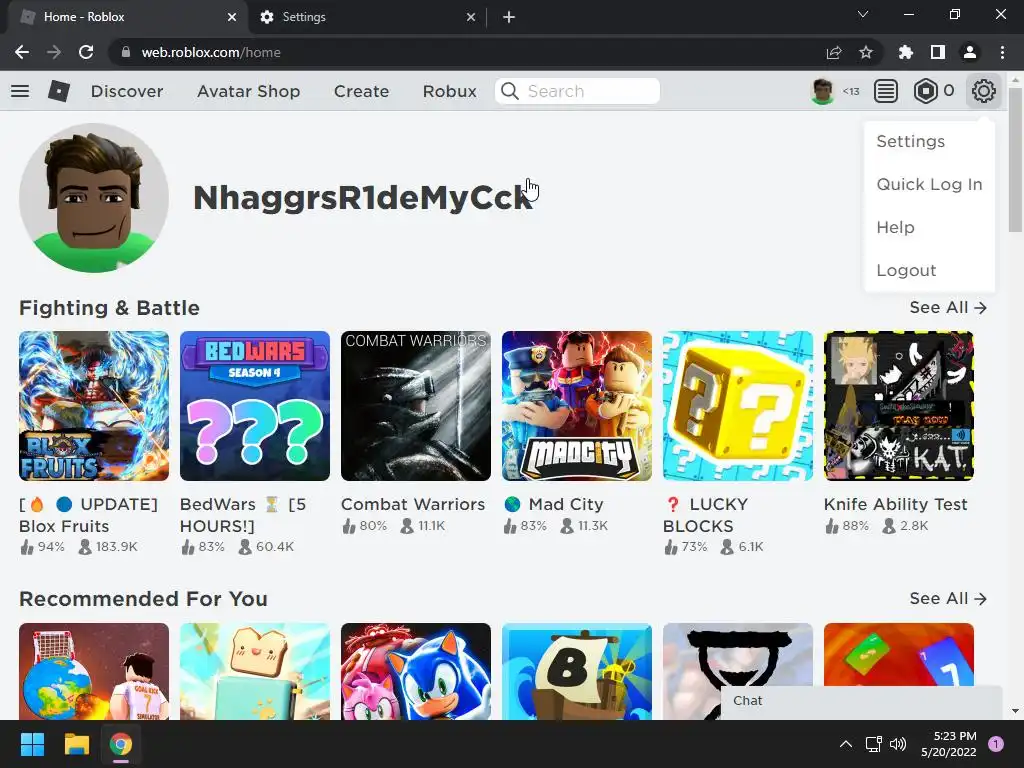Open the clock showing 5:23 PM
The image size is (1024, 768).
(x=949, y=744)
